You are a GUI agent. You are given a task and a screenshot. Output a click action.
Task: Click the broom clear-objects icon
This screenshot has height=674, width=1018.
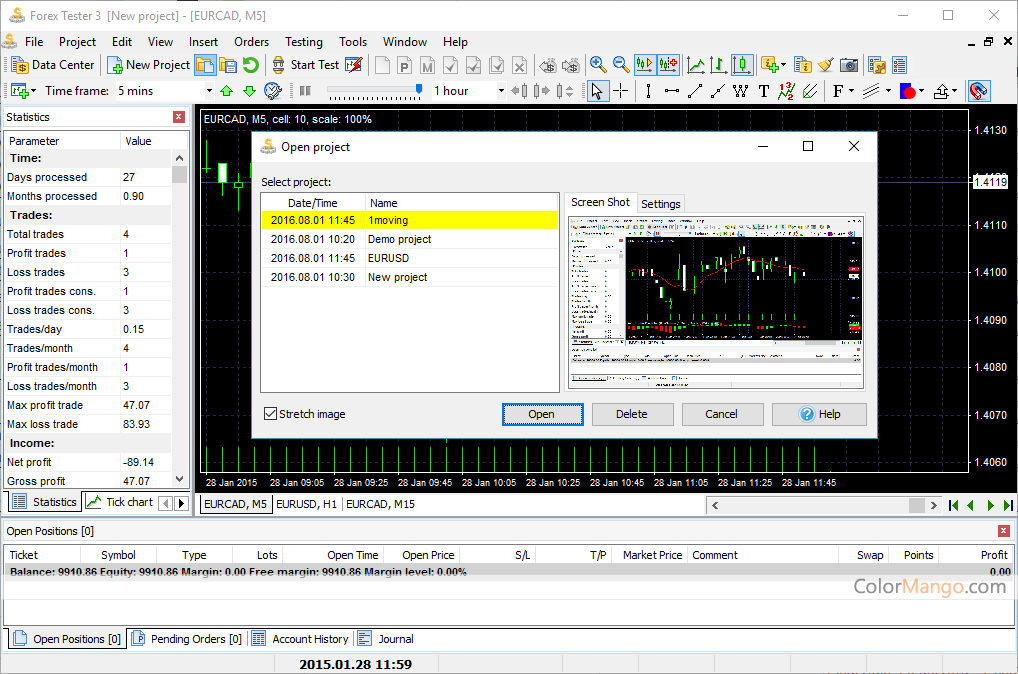pos(825,65)
